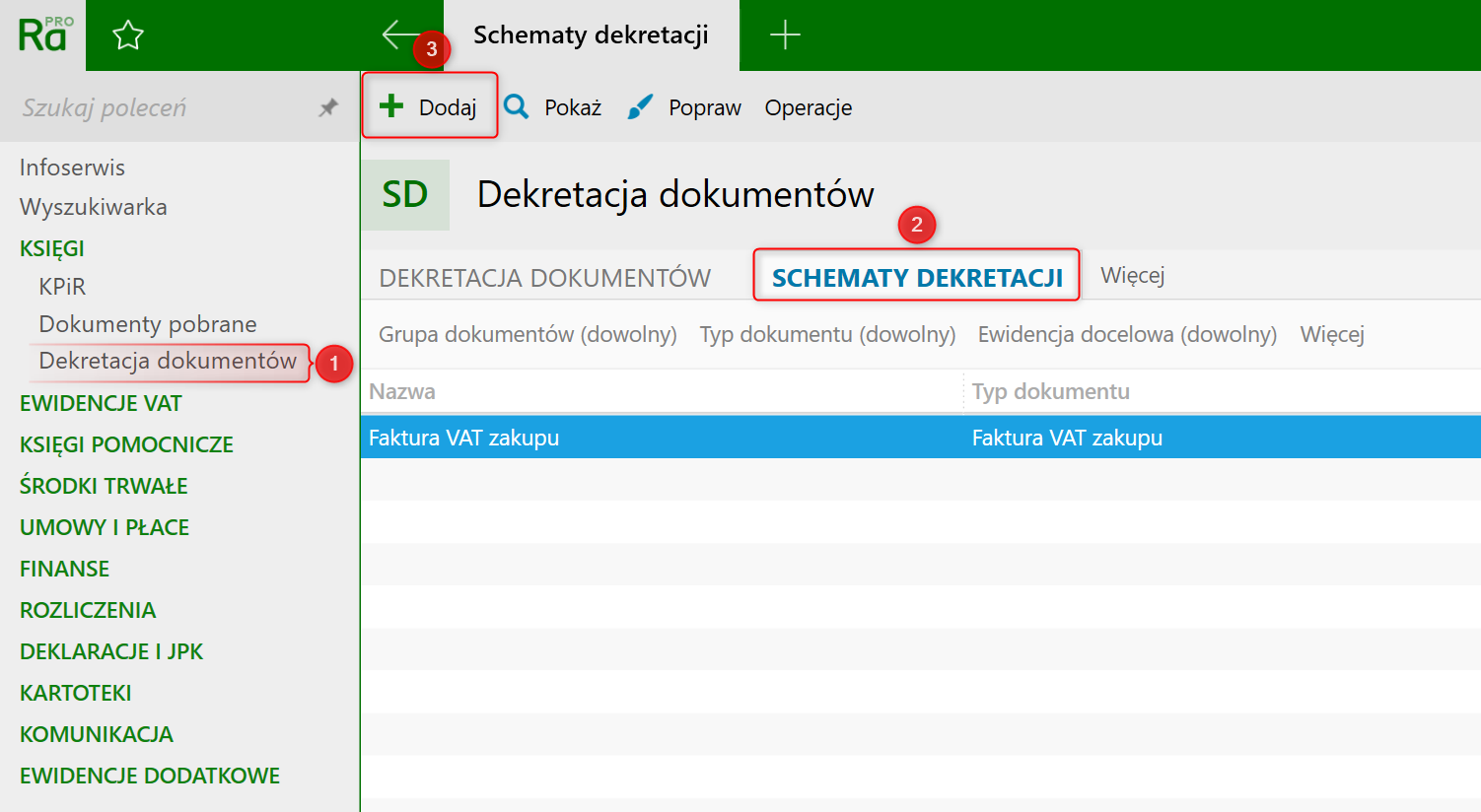Viewport: 1481px width, 812px height.
Task: Switch to Dekretacja dokumentów tab
Action: [544, 278]
